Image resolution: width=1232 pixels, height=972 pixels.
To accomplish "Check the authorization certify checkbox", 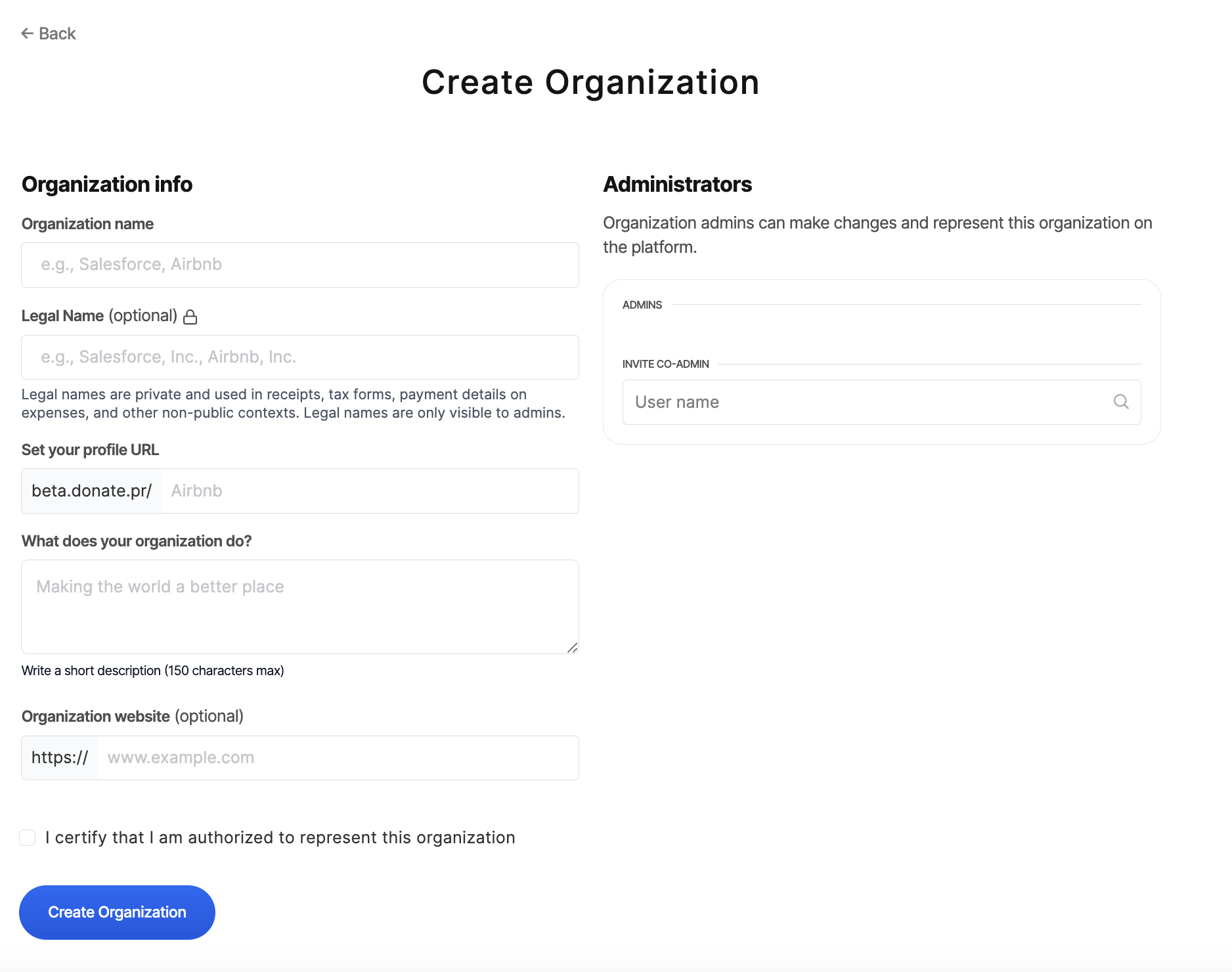I will coord(28,837).
